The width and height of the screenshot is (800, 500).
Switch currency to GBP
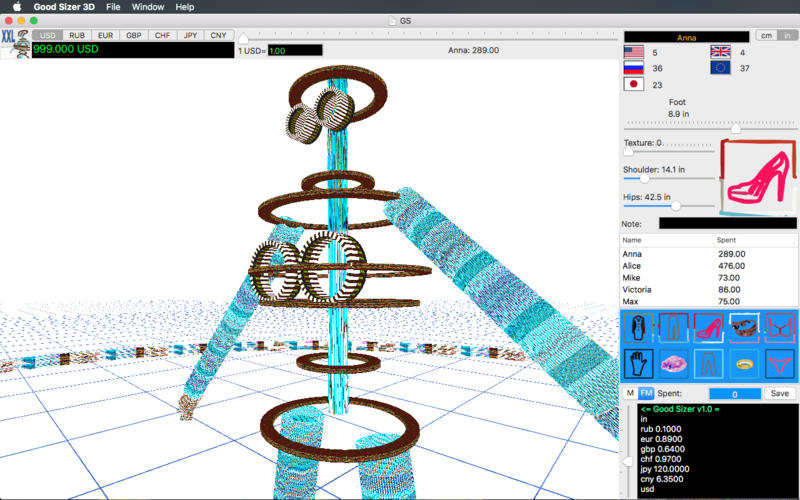click(x=134, y=35)
